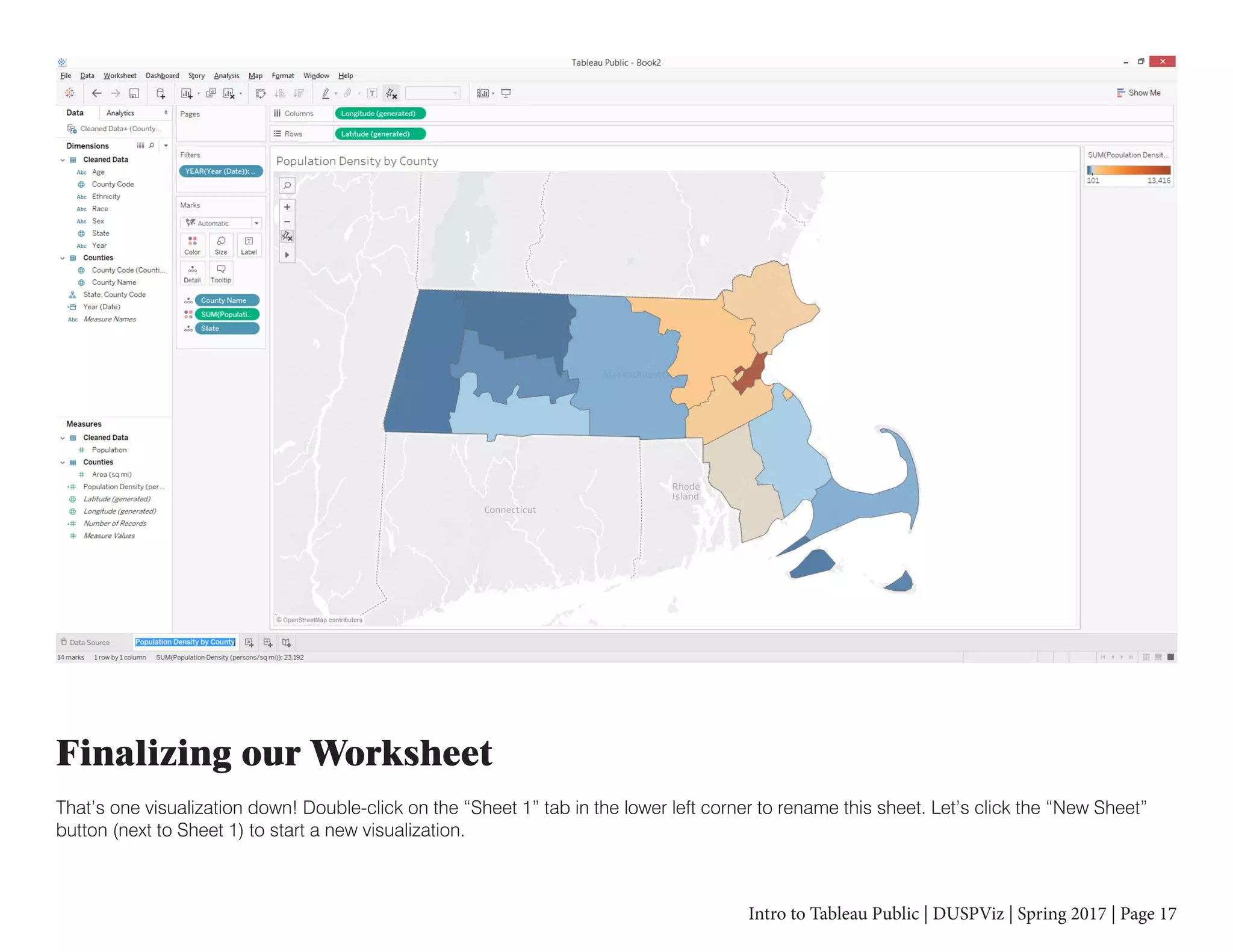Viewport: 1233px width, 952px height.
Task: Open the Label marks card
Action: coord(249,246)
